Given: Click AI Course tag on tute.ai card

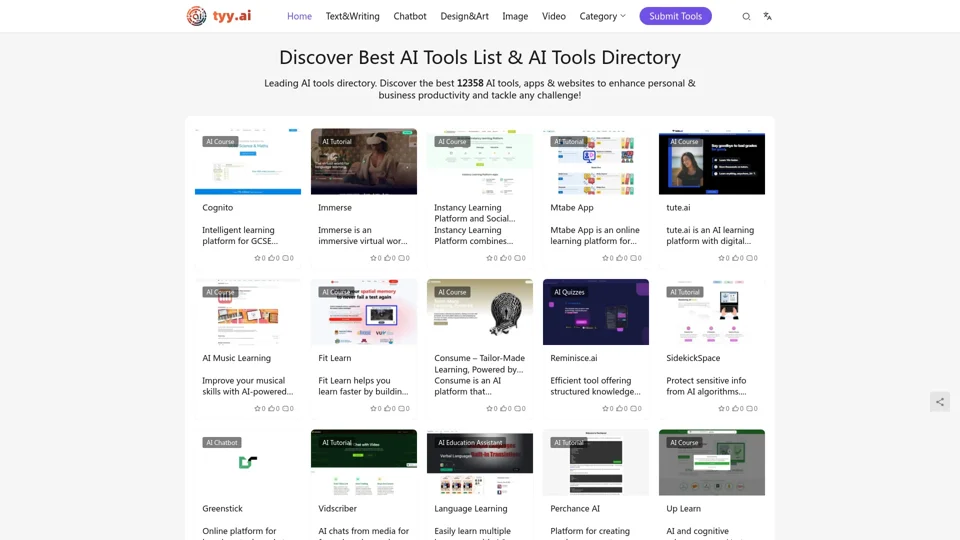Looking at the screenshot, I should [684, 141].
